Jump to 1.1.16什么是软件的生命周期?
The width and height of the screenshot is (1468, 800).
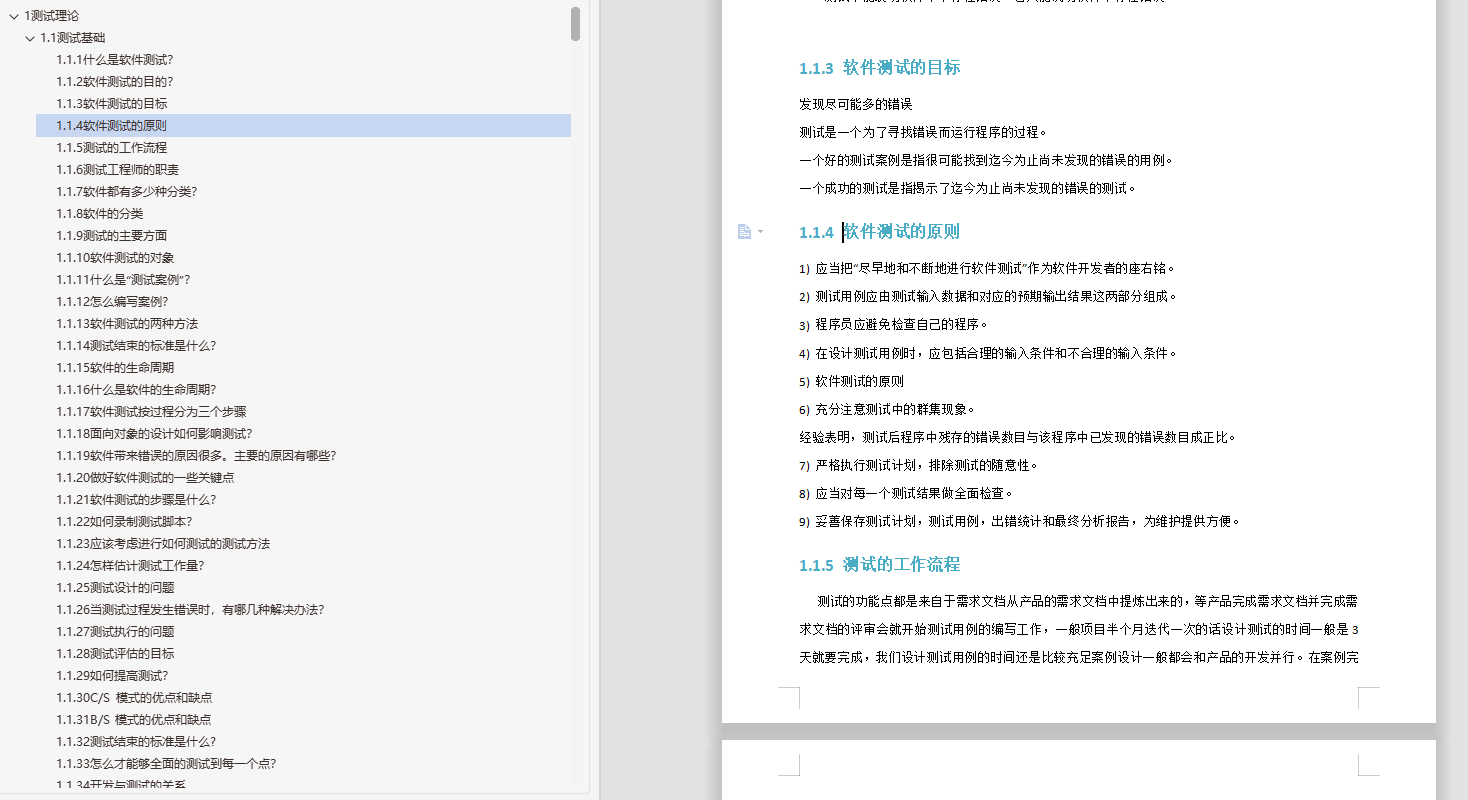(136, 390)
